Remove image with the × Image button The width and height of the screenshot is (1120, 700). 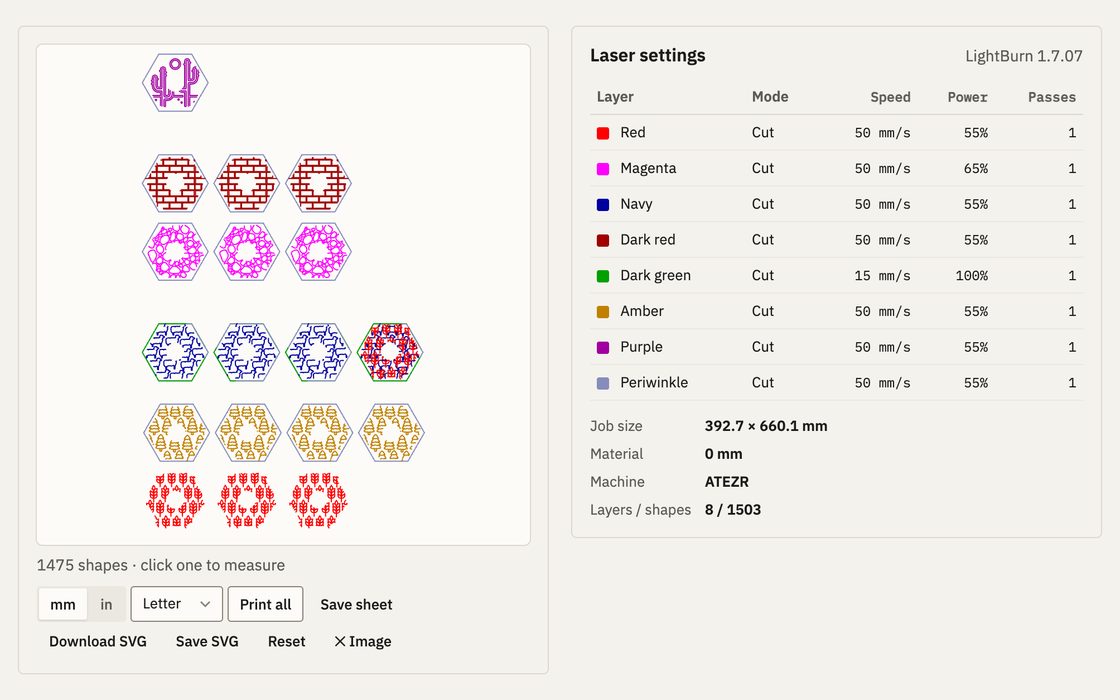tap(362, 641)
